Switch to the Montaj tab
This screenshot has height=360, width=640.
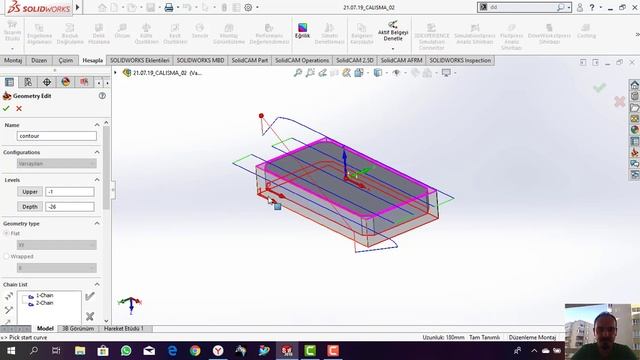[x=13, y=60]
